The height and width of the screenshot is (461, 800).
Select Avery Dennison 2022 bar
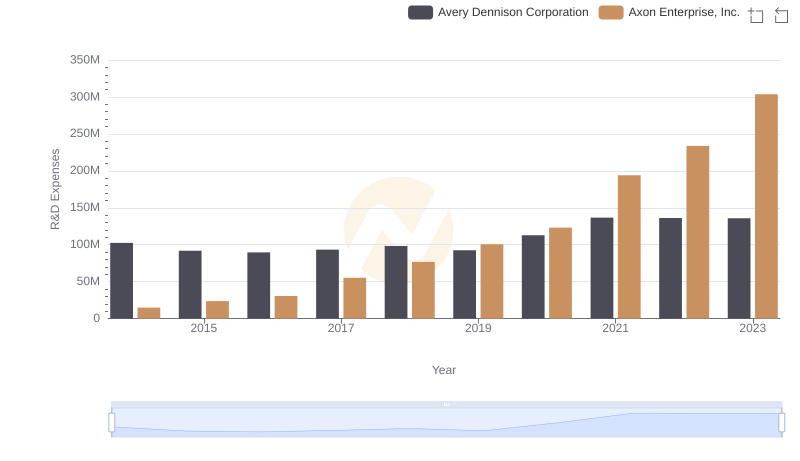(670, 268)
